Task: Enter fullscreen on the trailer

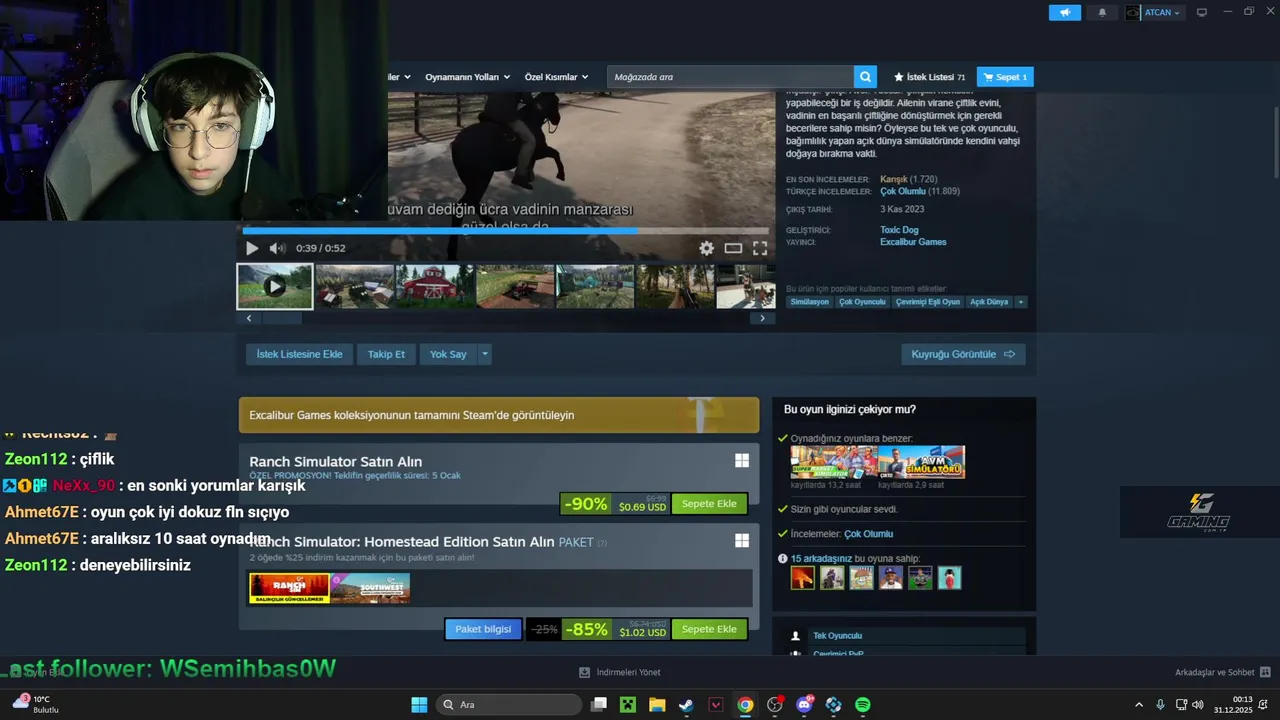Action: (x=760, y=248)
